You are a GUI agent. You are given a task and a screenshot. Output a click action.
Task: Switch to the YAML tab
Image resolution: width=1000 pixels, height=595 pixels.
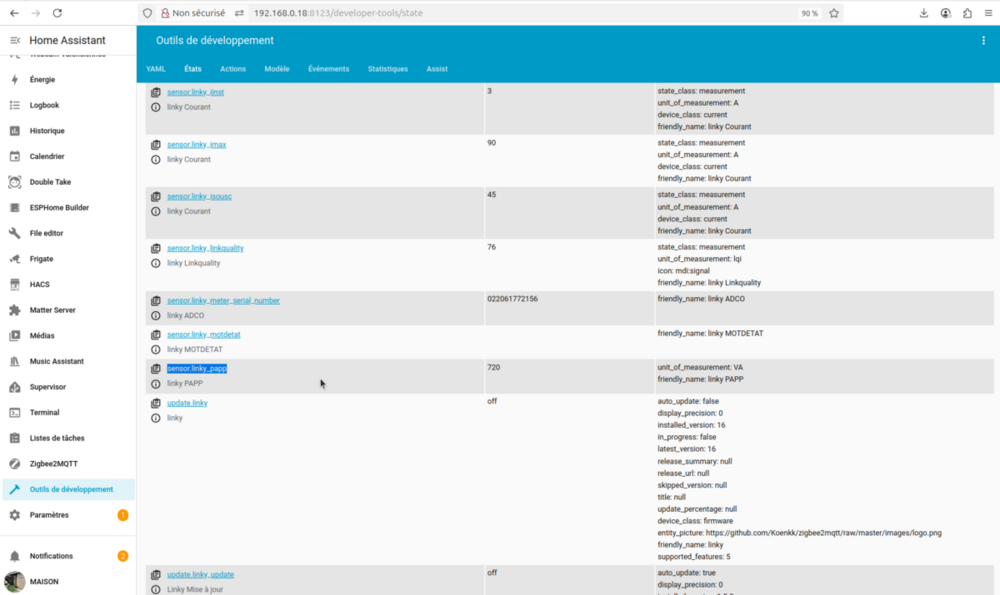[156, 69]
